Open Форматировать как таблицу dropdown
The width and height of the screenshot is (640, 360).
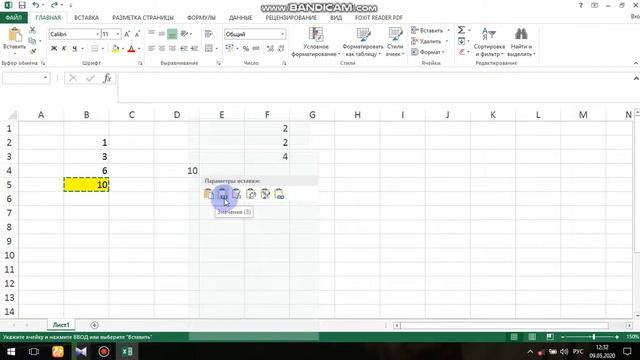click(x=362, y=42)
